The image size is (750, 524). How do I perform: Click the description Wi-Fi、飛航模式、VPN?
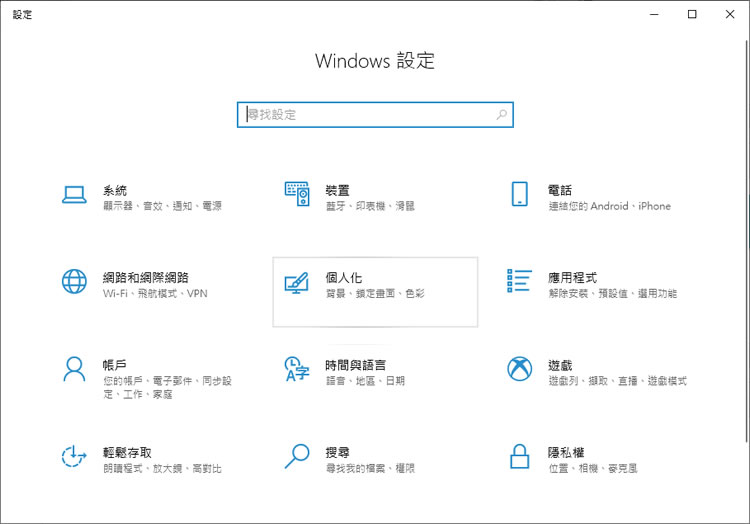(155, 293)
